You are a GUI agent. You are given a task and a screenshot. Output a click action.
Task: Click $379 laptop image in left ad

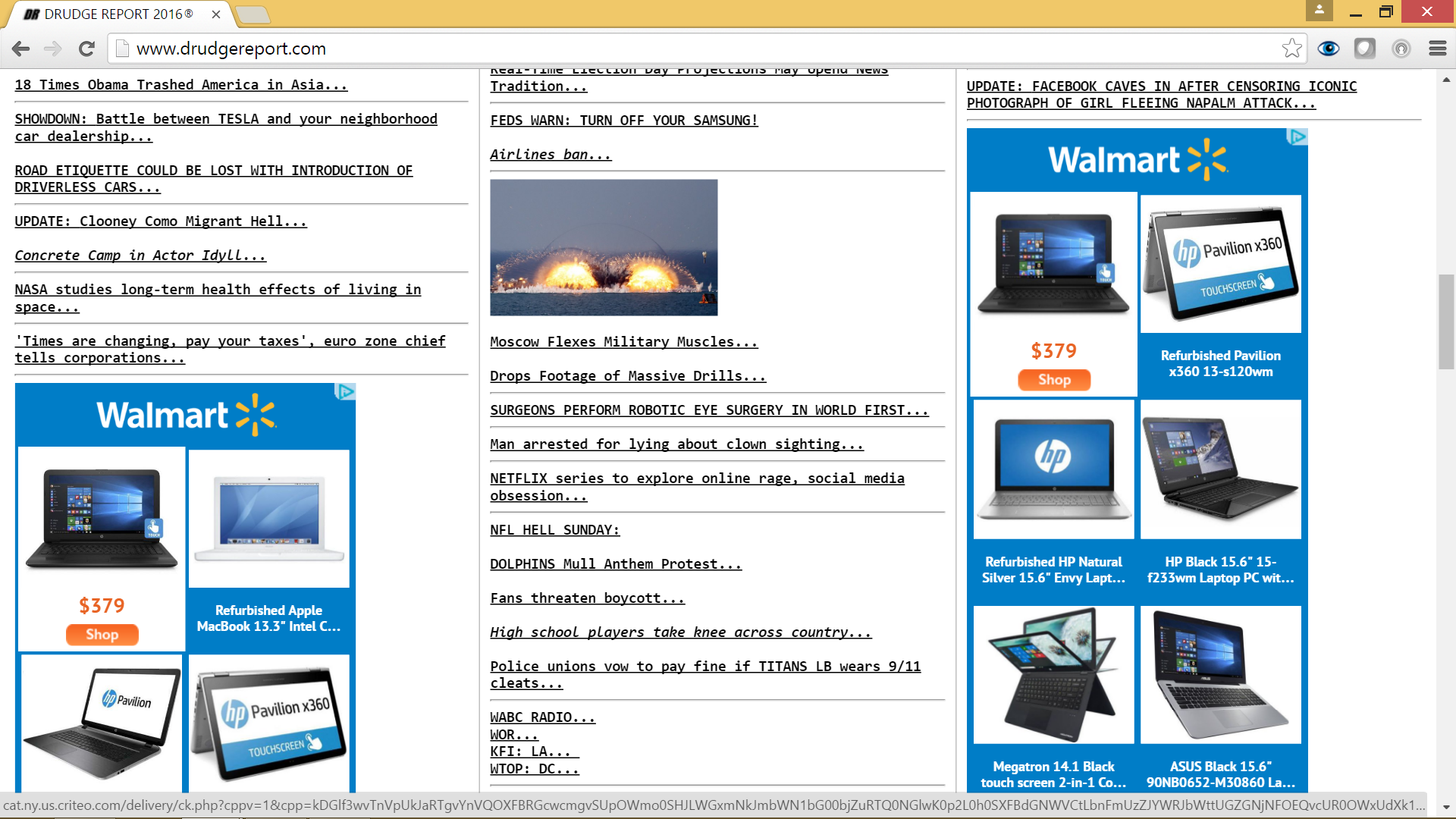102,519
